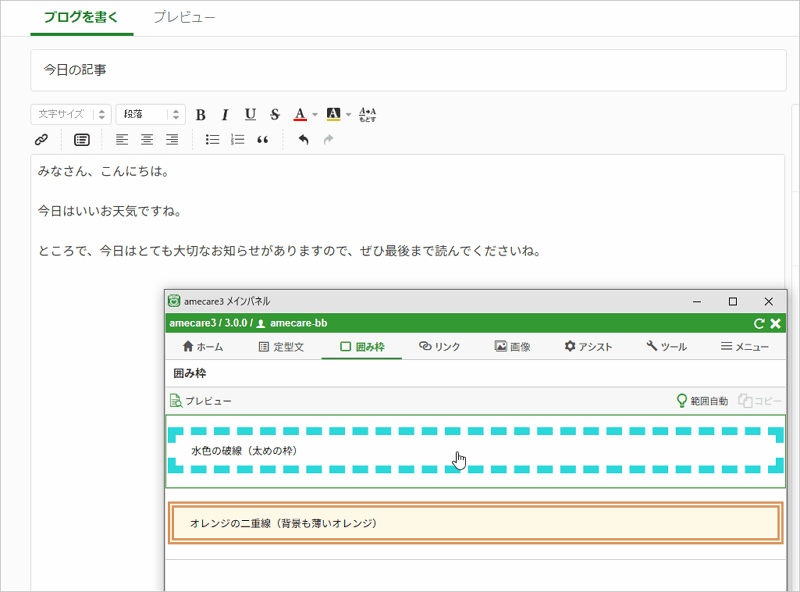800x592 pixels.
Task: Undo the last edit
Action: click(x=304, y=140)
